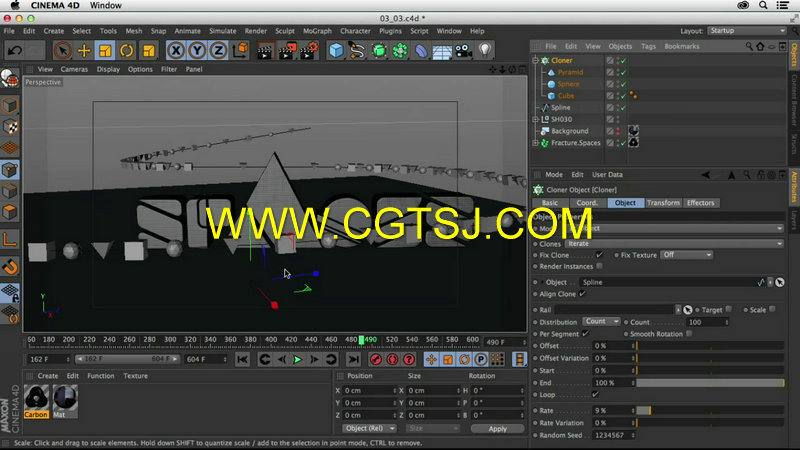Image resolution: width=800 pixels, height=450 pixels.
Task: Select the Rotate tool
Action: 127,51
